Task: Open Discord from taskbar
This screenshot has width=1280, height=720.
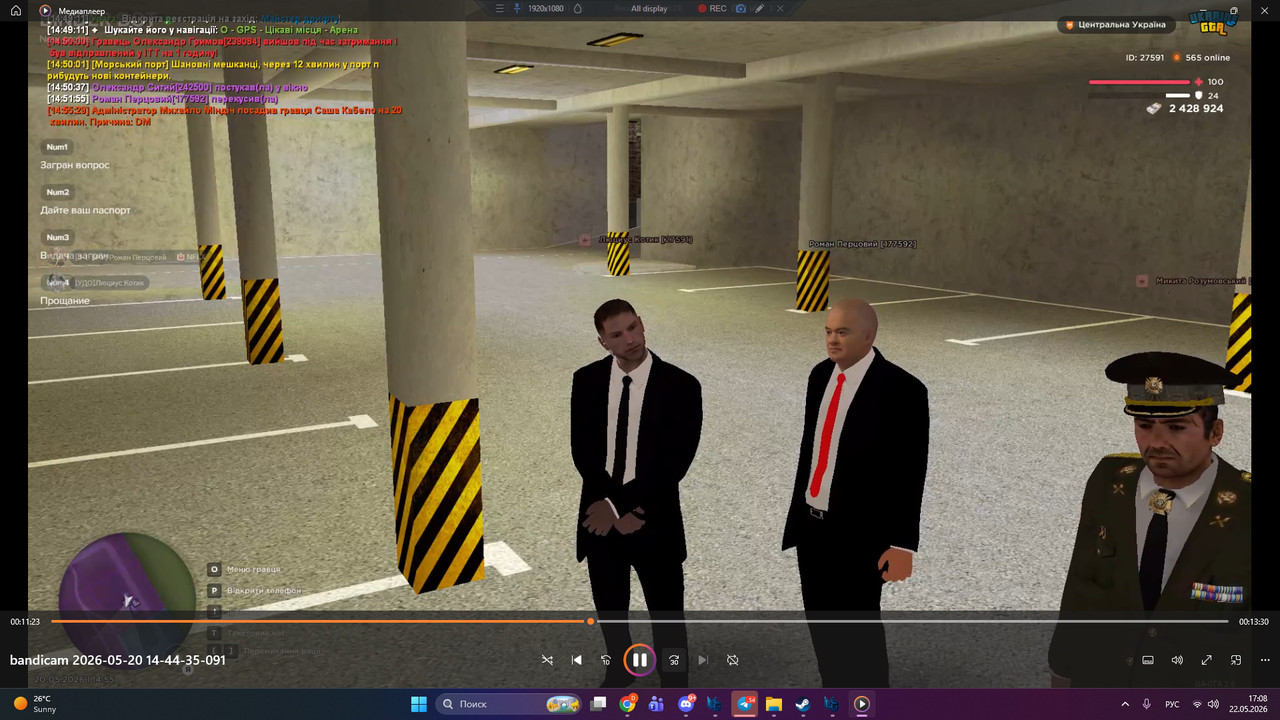Action: (x=686, y=704)
